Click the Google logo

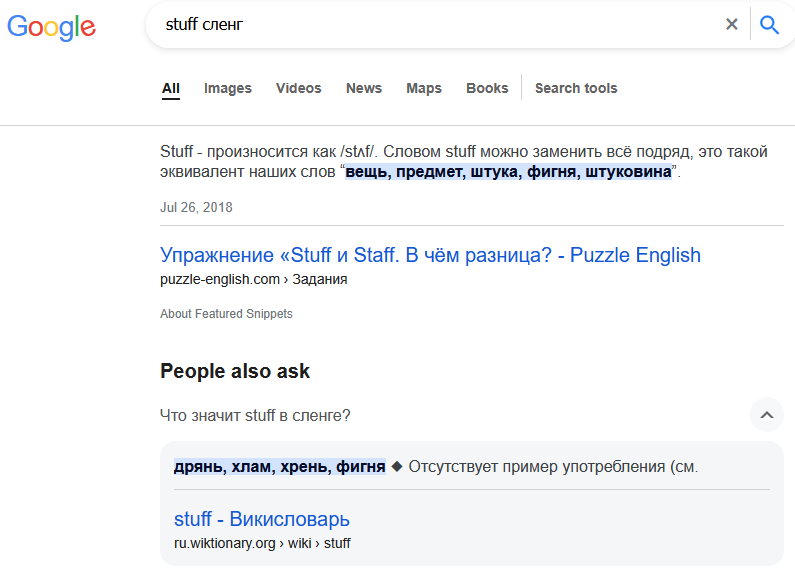click(51, 26)
